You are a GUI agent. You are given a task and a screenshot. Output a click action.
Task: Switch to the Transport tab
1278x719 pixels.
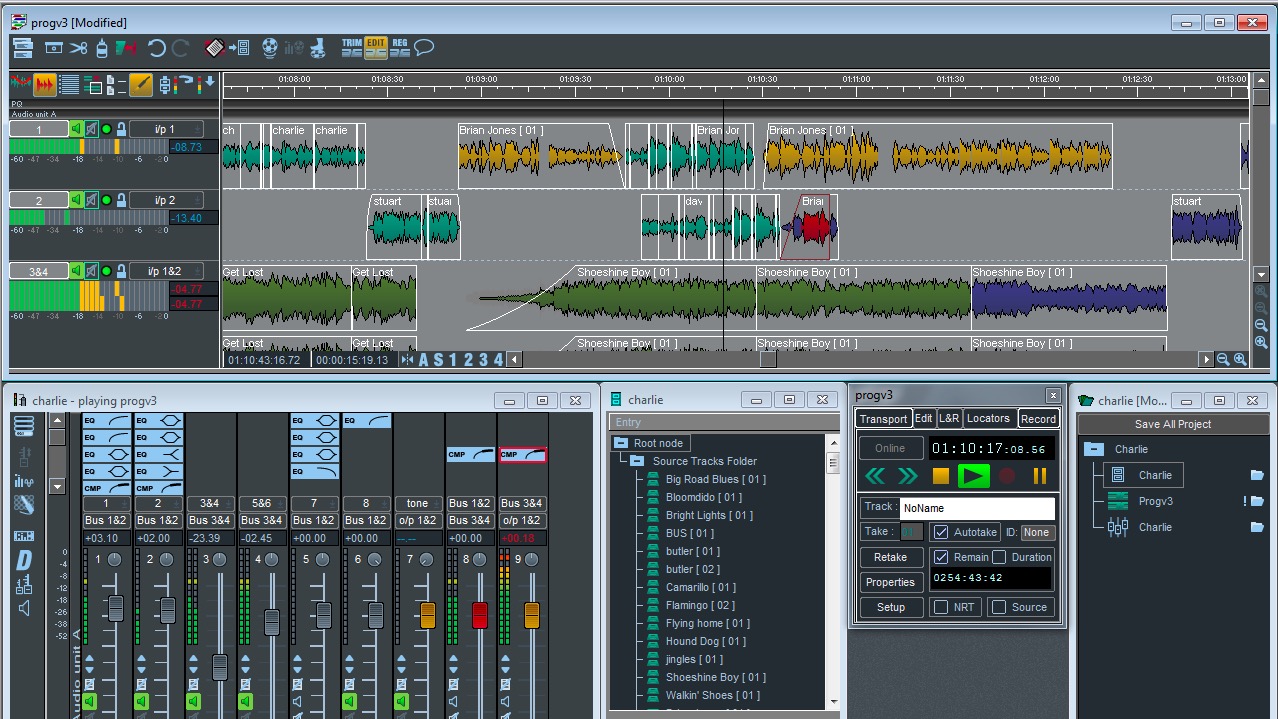(x=884, y=419)
